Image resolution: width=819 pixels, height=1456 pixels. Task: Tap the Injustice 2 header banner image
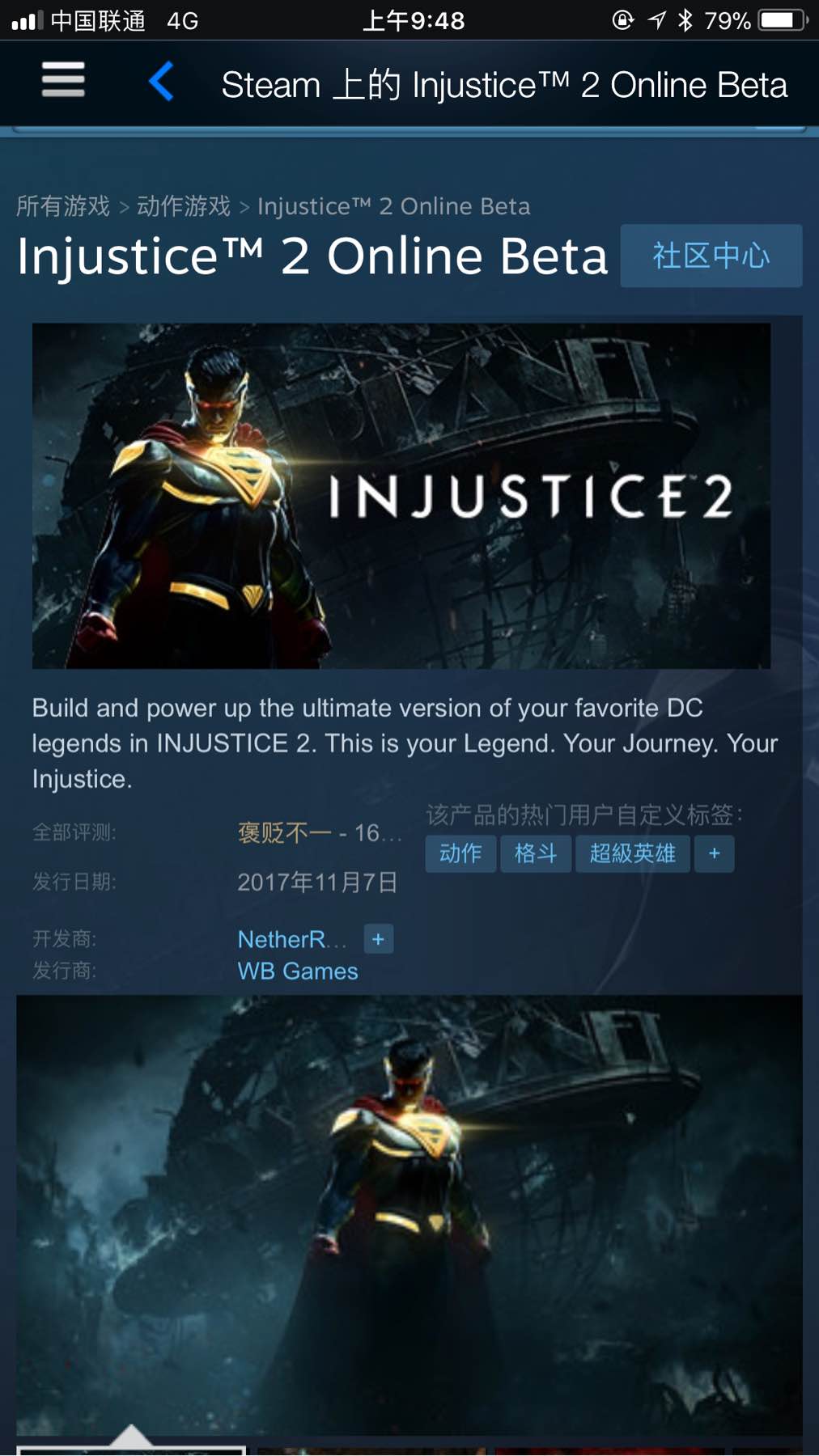401,496
